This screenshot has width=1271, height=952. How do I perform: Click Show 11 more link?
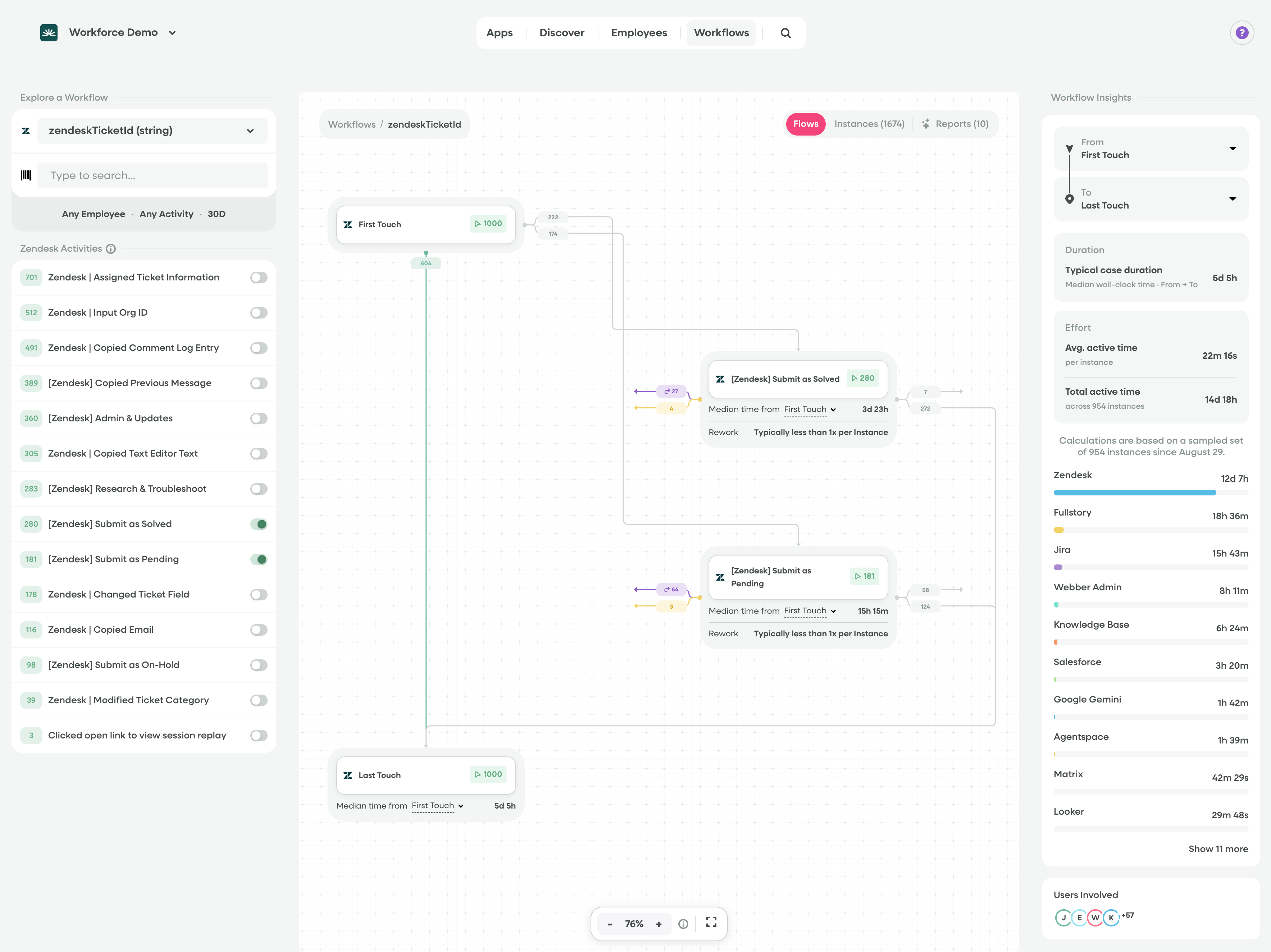click(1218, 848)
